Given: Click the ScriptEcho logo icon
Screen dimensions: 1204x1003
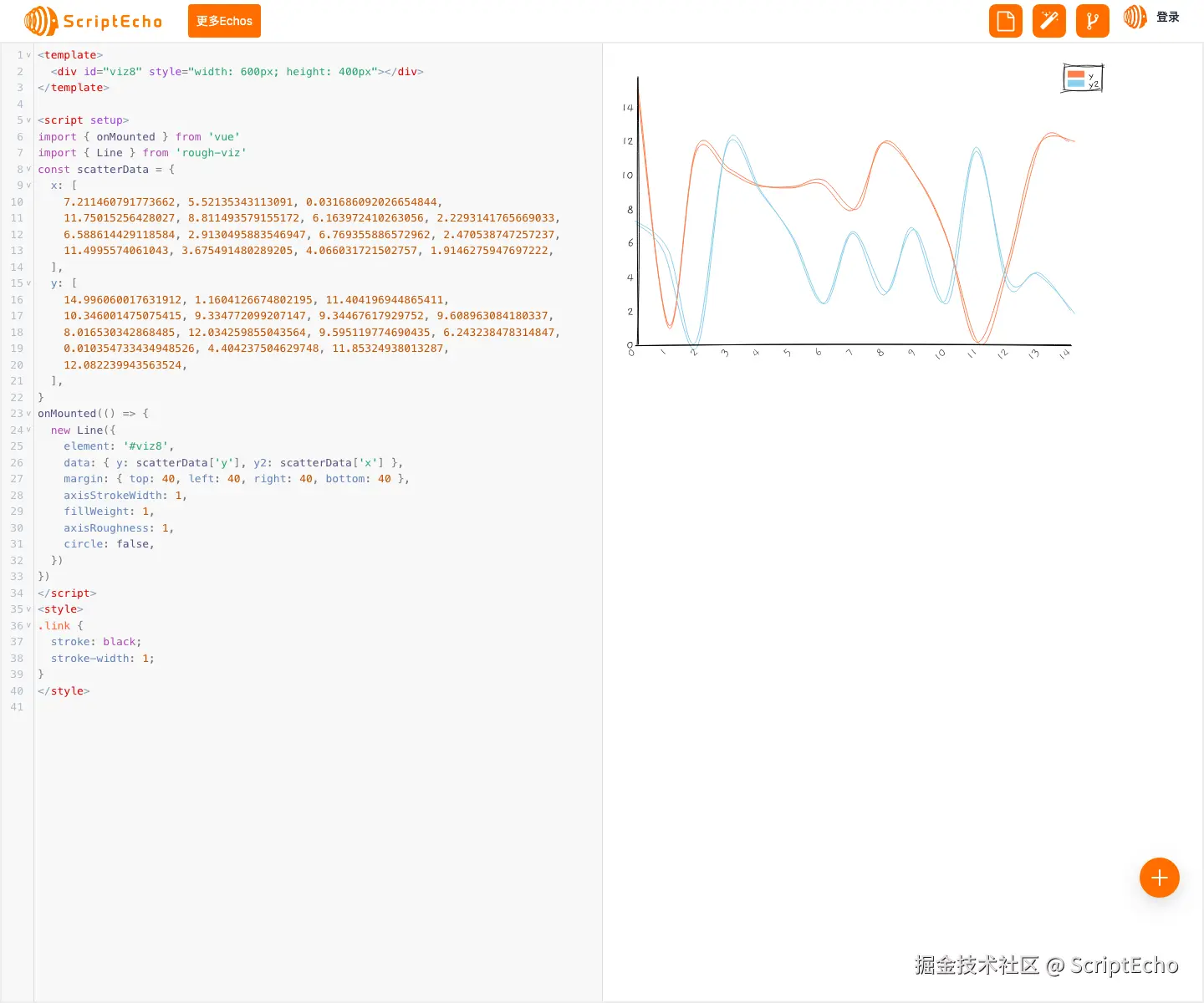Looking at the screenshot, I should point(41,21).
